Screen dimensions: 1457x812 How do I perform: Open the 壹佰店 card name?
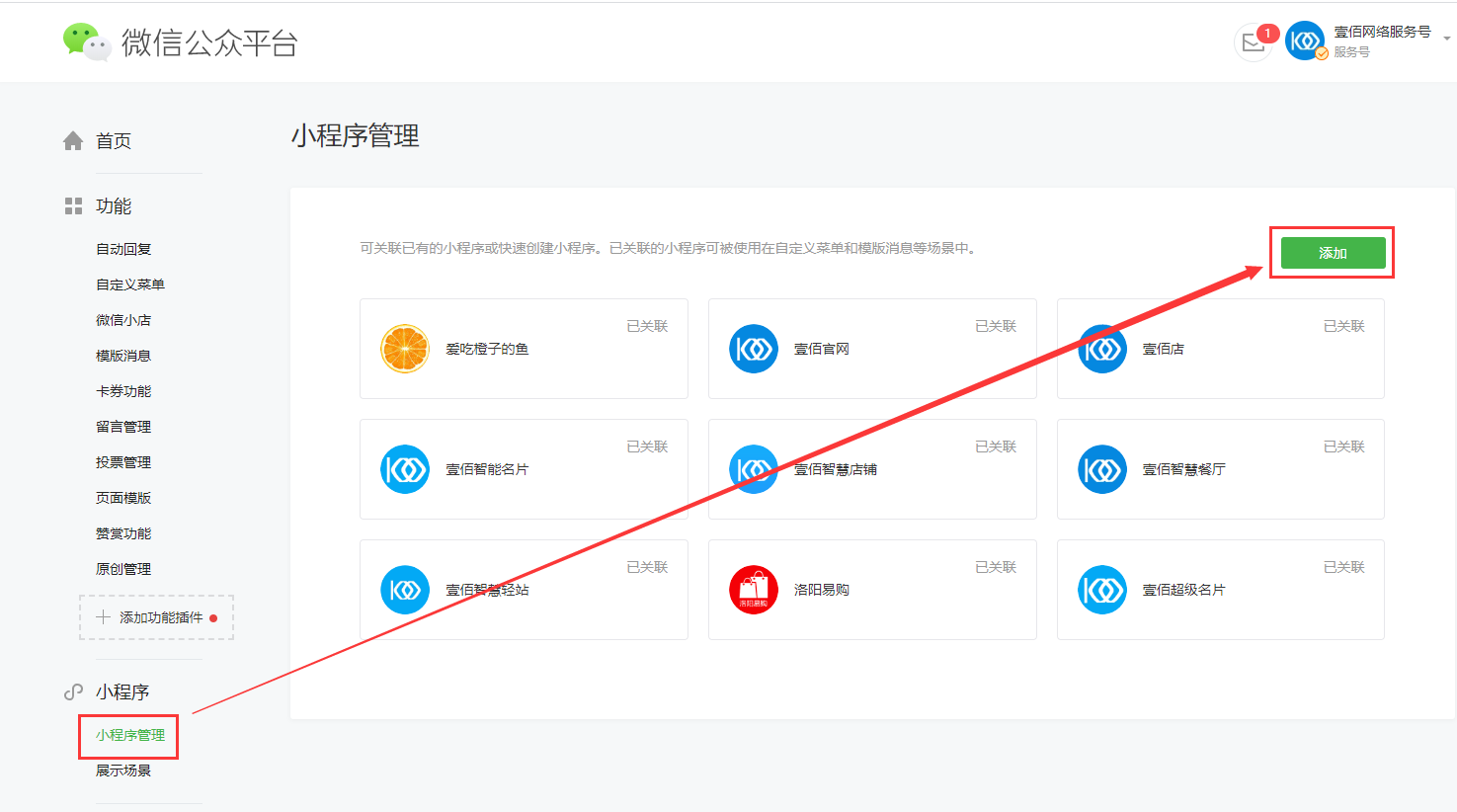1164,349
